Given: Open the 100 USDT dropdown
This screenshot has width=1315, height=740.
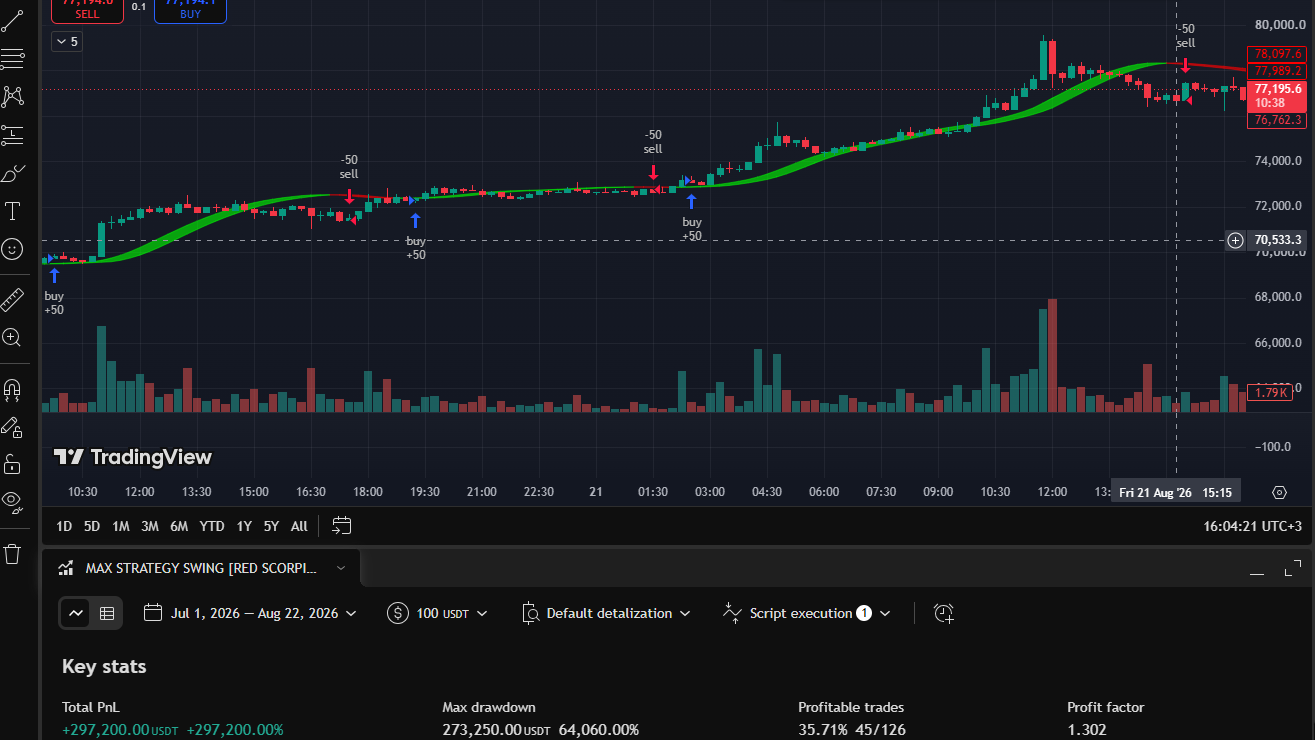Looking at the screenshot, I should (438, 613).
